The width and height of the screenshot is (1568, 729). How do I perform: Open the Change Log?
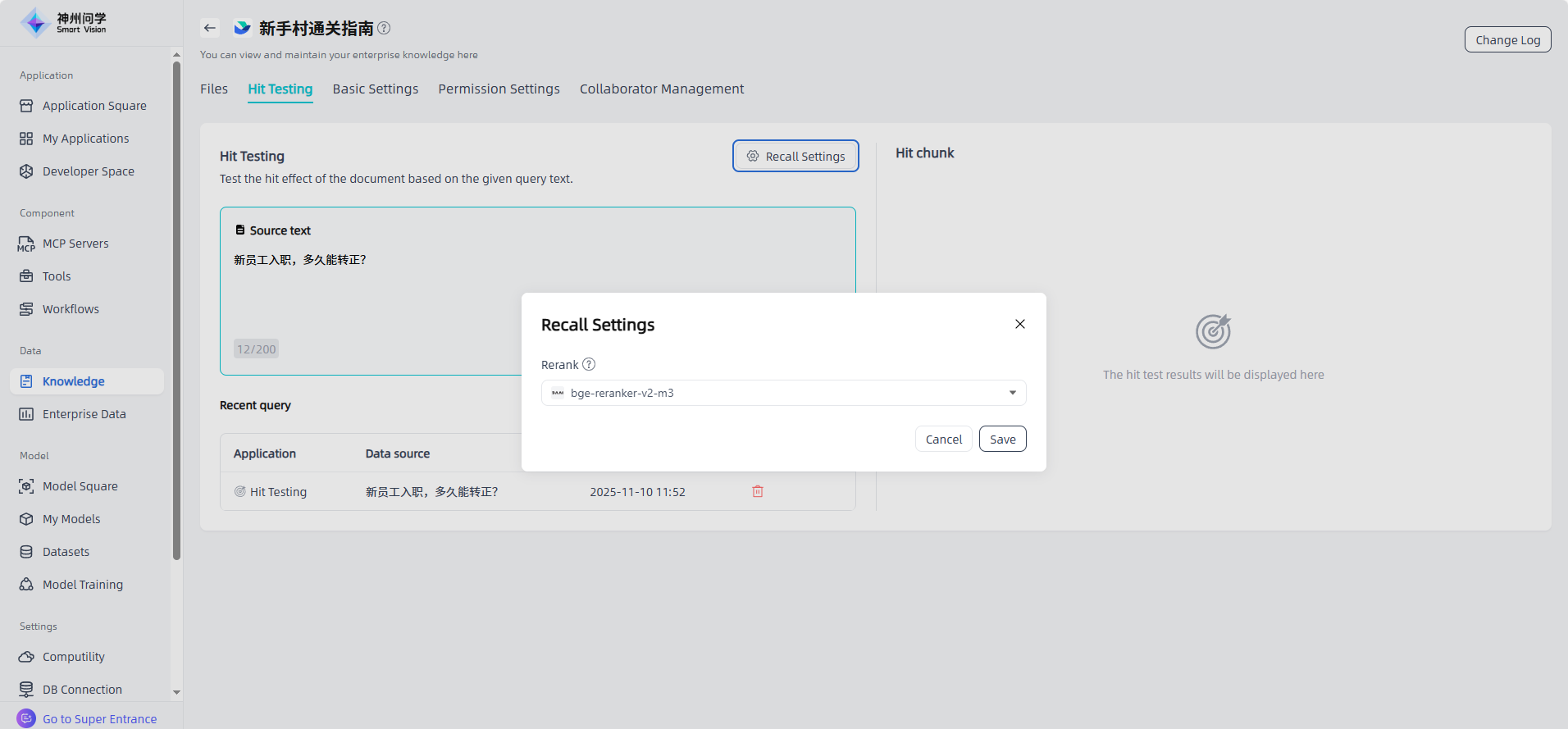click(1507, 39)
